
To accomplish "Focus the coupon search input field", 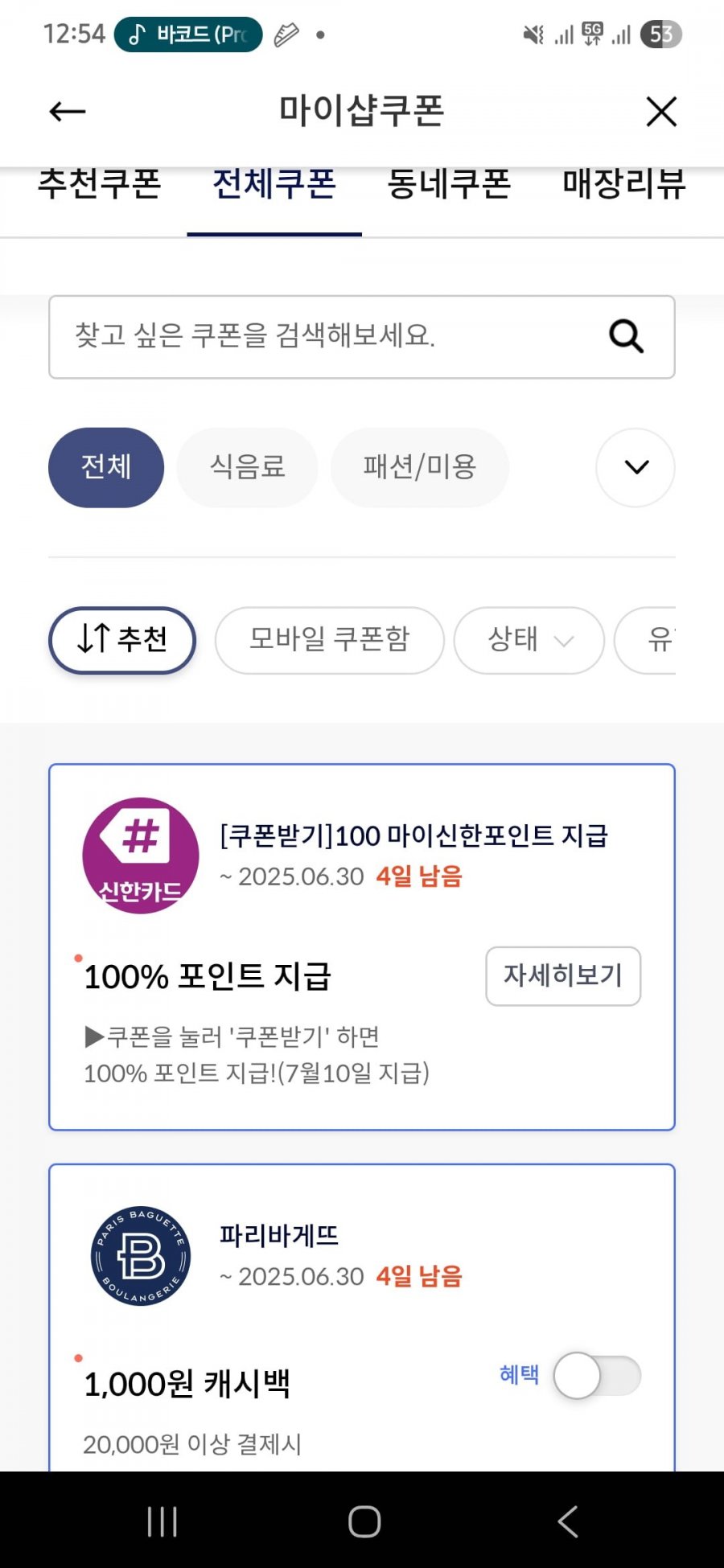I will (x=362, y=337).
